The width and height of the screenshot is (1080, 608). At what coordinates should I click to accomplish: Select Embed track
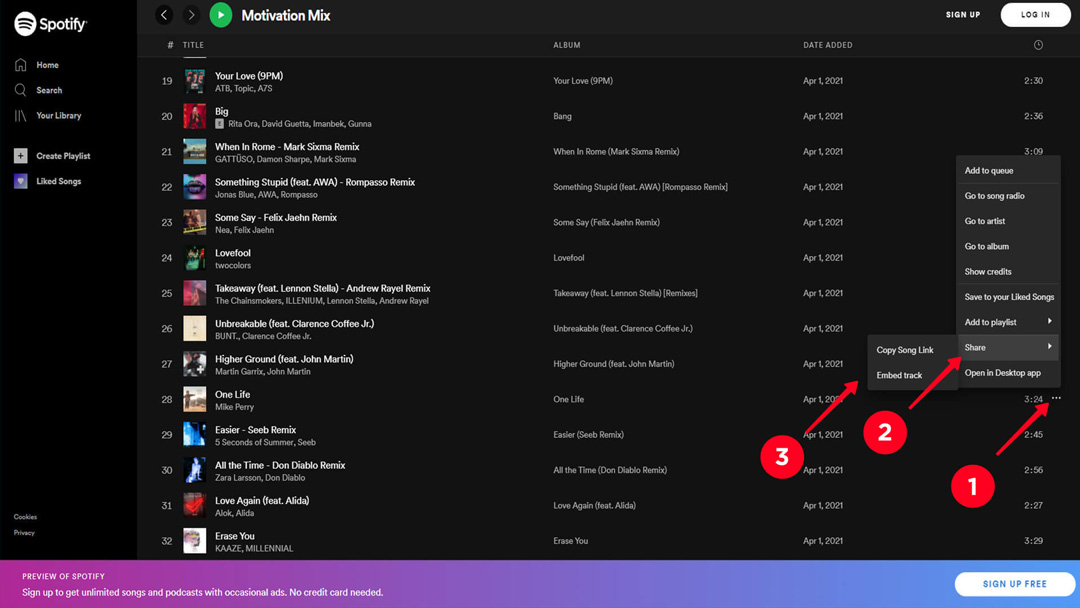[912, 375]
